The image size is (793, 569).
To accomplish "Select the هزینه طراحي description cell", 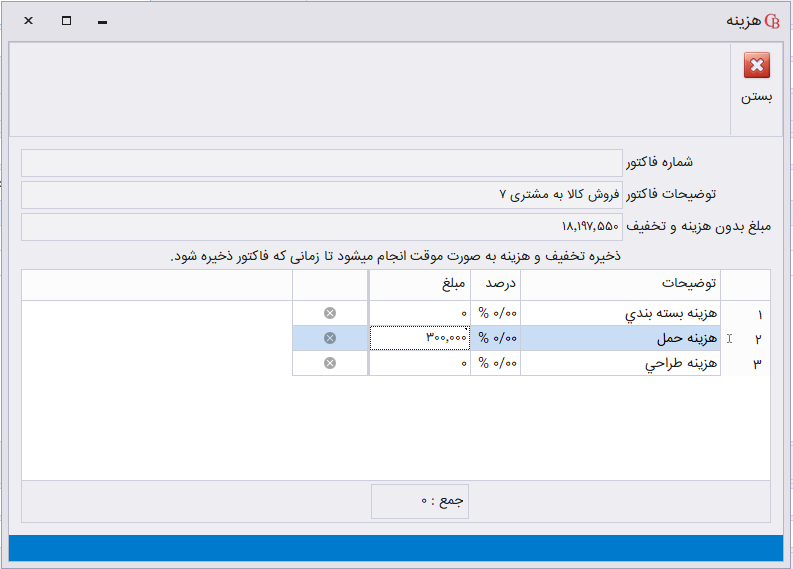I will (x=621, y=363).
